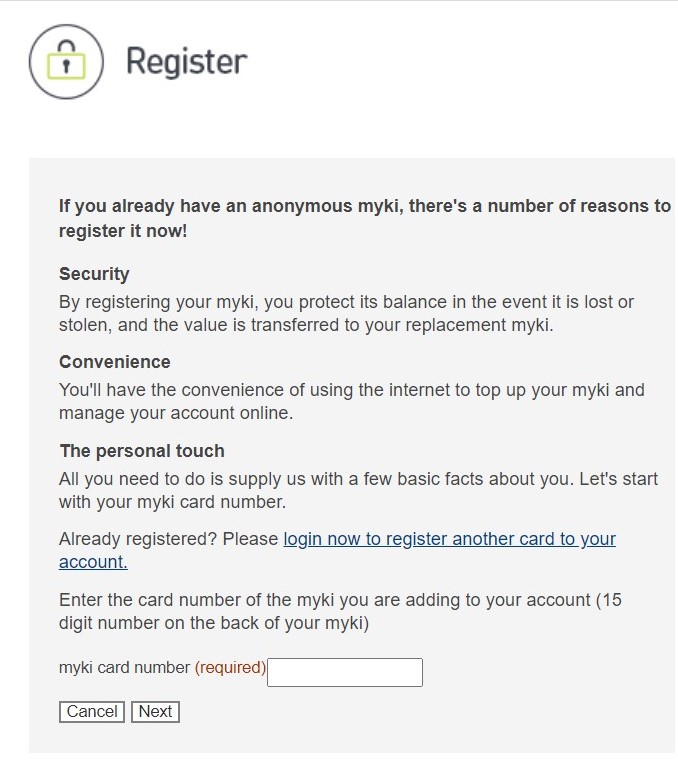The image size is (678, 761).
Task: Click the 'By registering your myki, you protect' line
Action: [347, 302]
